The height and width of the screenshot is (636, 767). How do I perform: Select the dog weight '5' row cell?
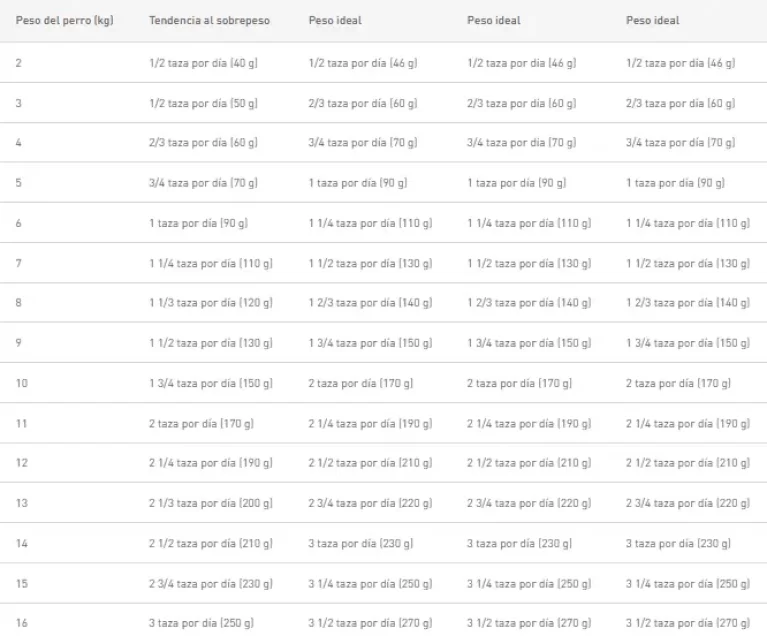(19, 183)
